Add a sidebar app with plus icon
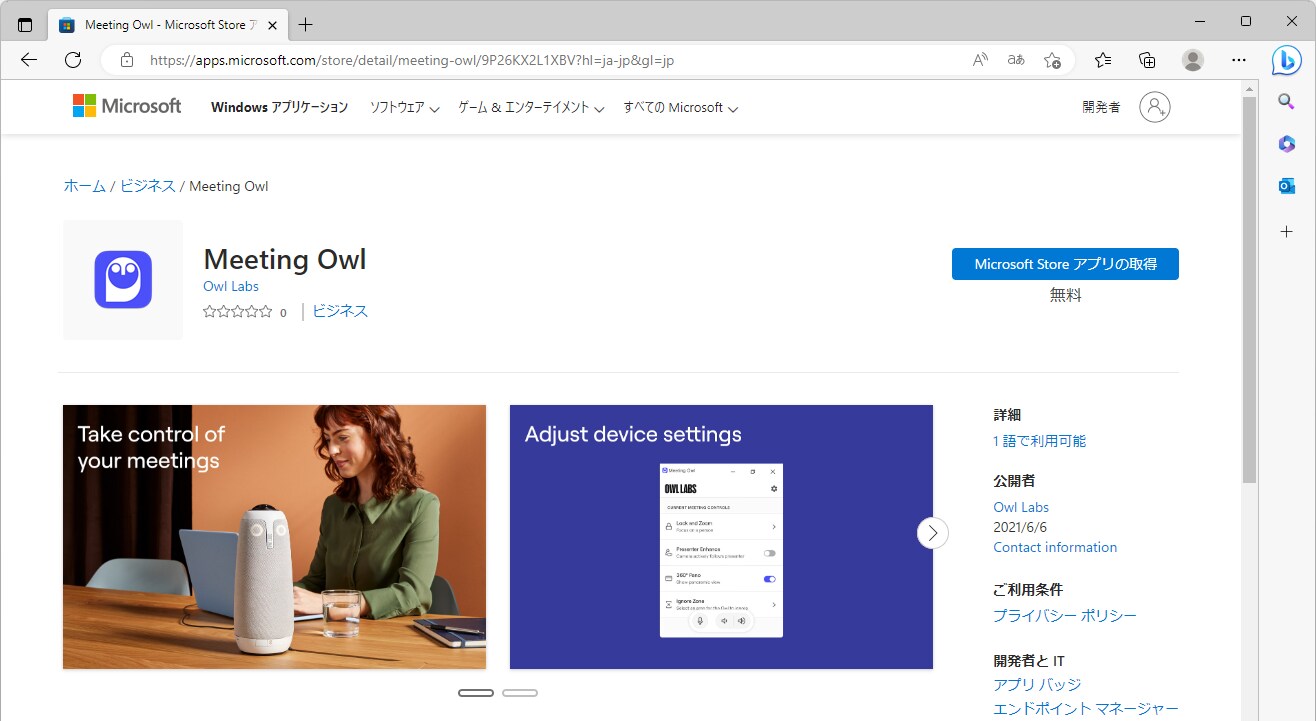This screenshot has height=721, width=1316. pyautogui.click(x=1287, y=231)
